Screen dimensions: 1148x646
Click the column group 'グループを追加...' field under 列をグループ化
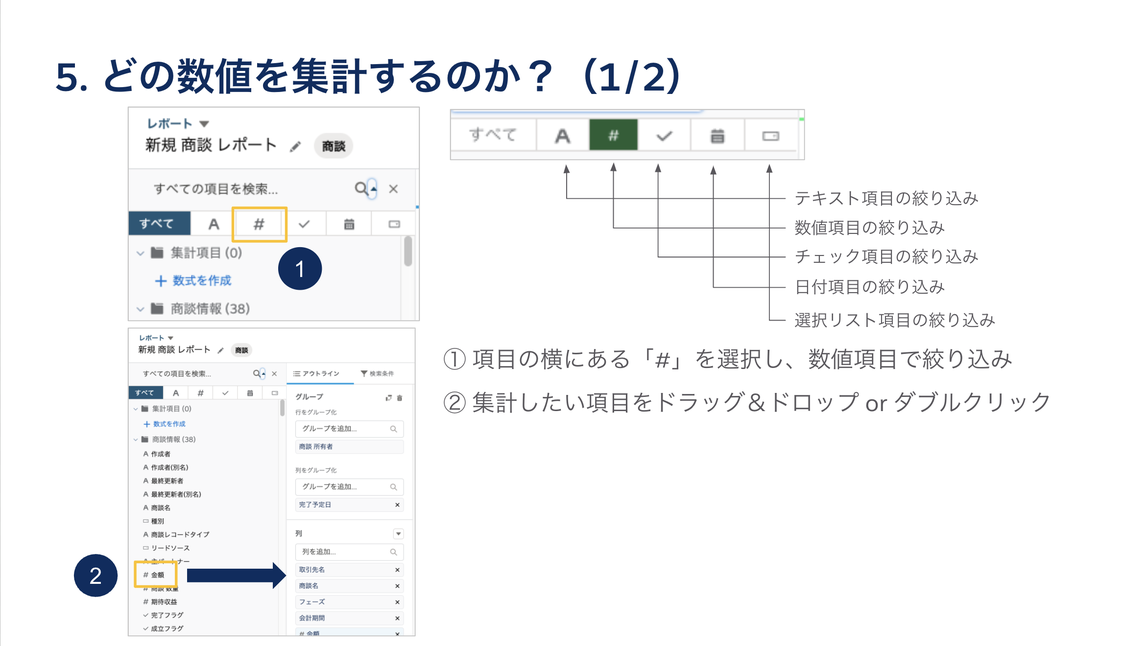pos(349,486)
